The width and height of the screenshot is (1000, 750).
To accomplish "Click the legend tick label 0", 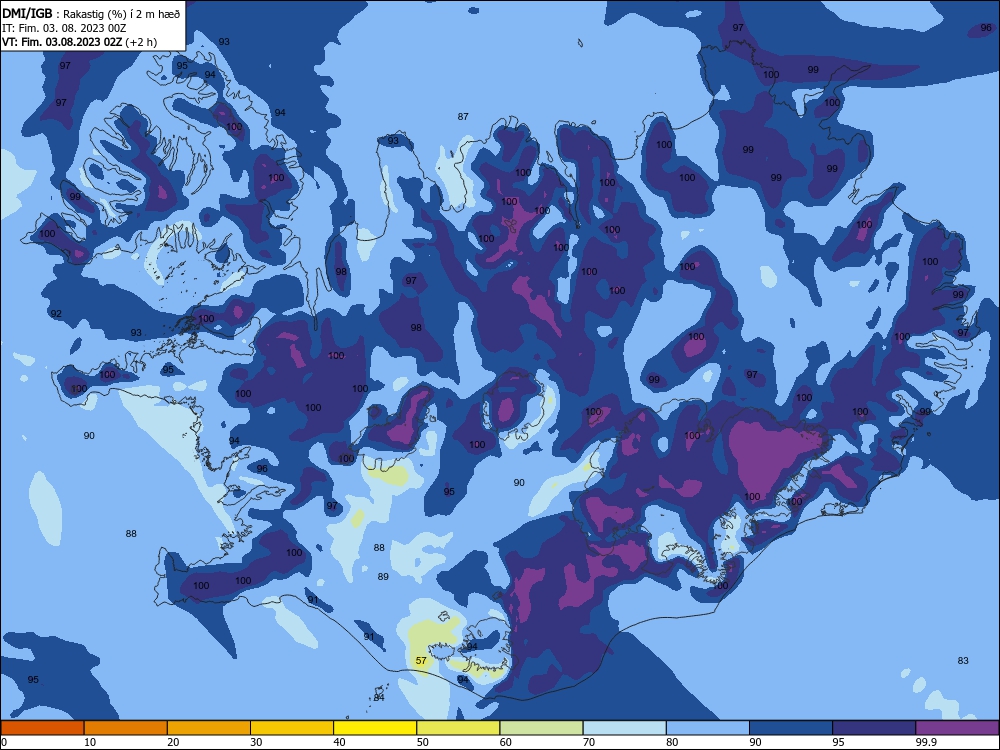I will click(x=4, y=742).
